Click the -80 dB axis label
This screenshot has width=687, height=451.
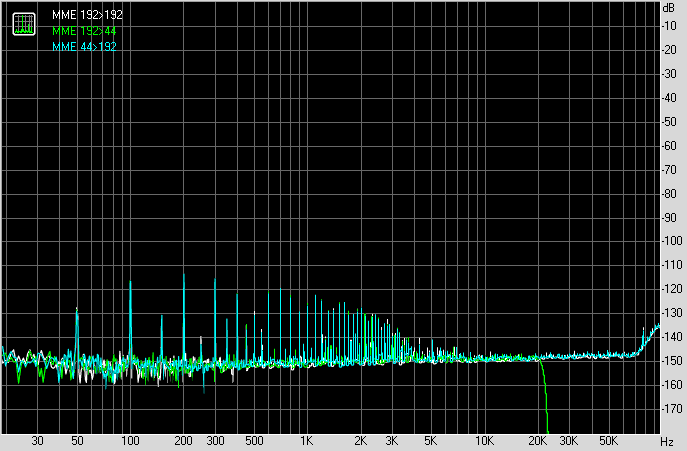(670, 193)
